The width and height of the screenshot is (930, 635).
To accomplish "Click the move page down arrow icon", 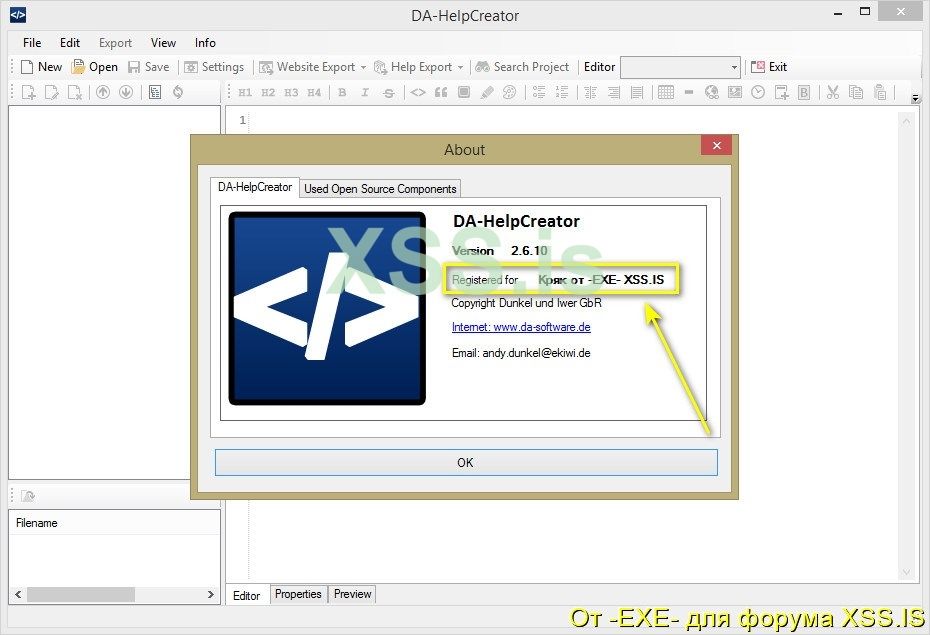I will click(x=126, y=92).
